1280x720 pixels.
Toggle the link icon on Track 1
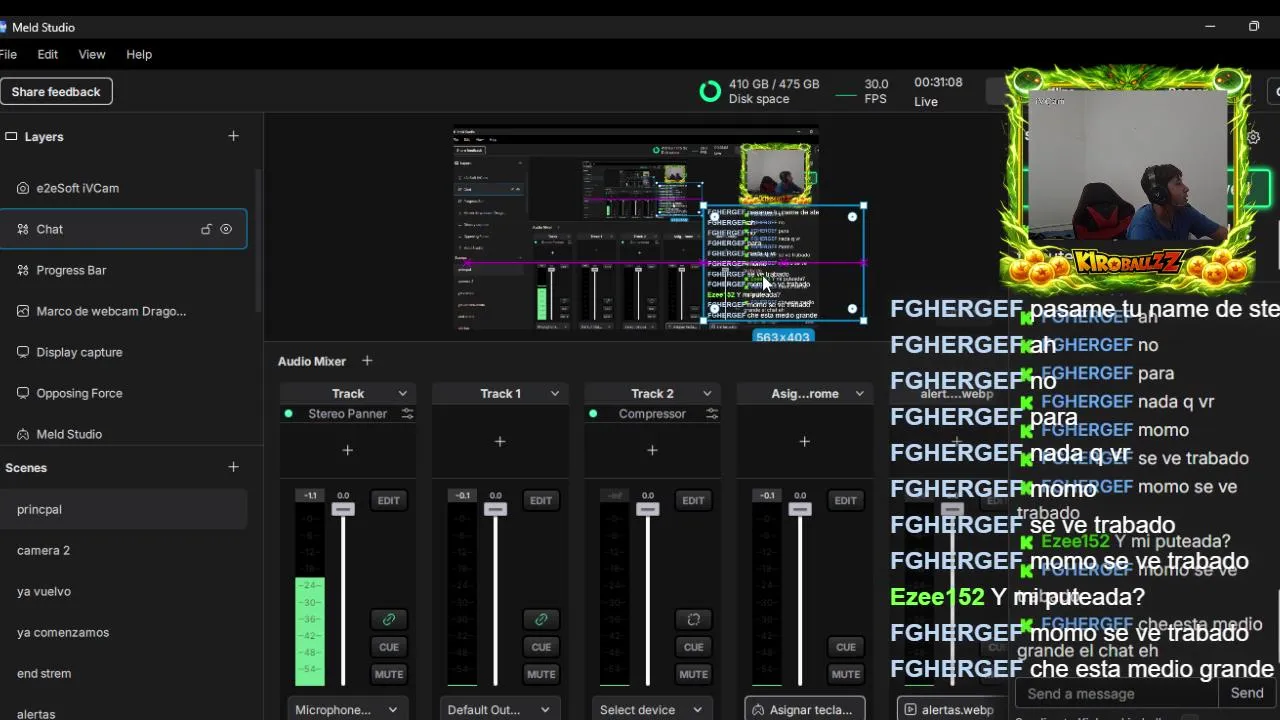[541, 619]
